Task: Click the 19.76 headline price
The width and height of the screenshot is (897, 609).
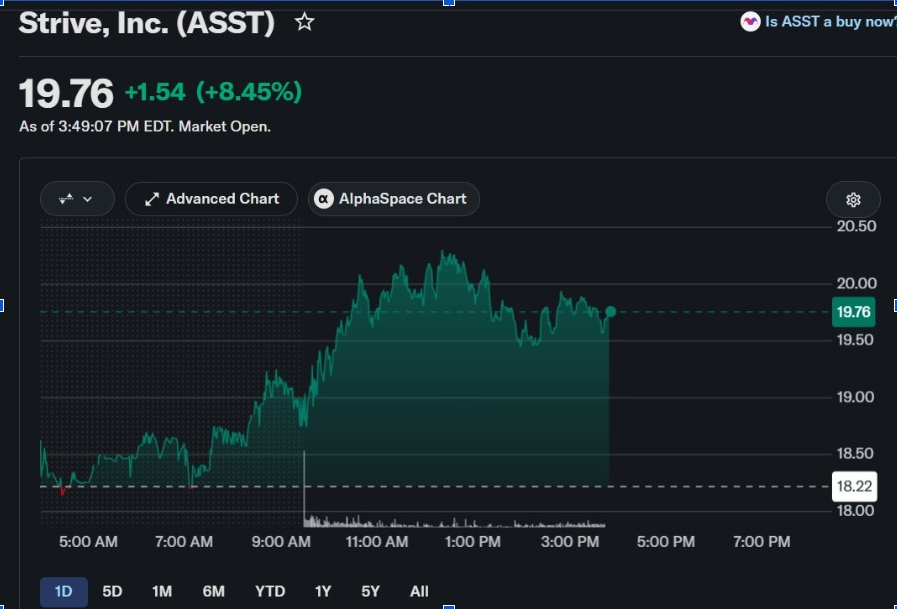Action: point(66,93)
